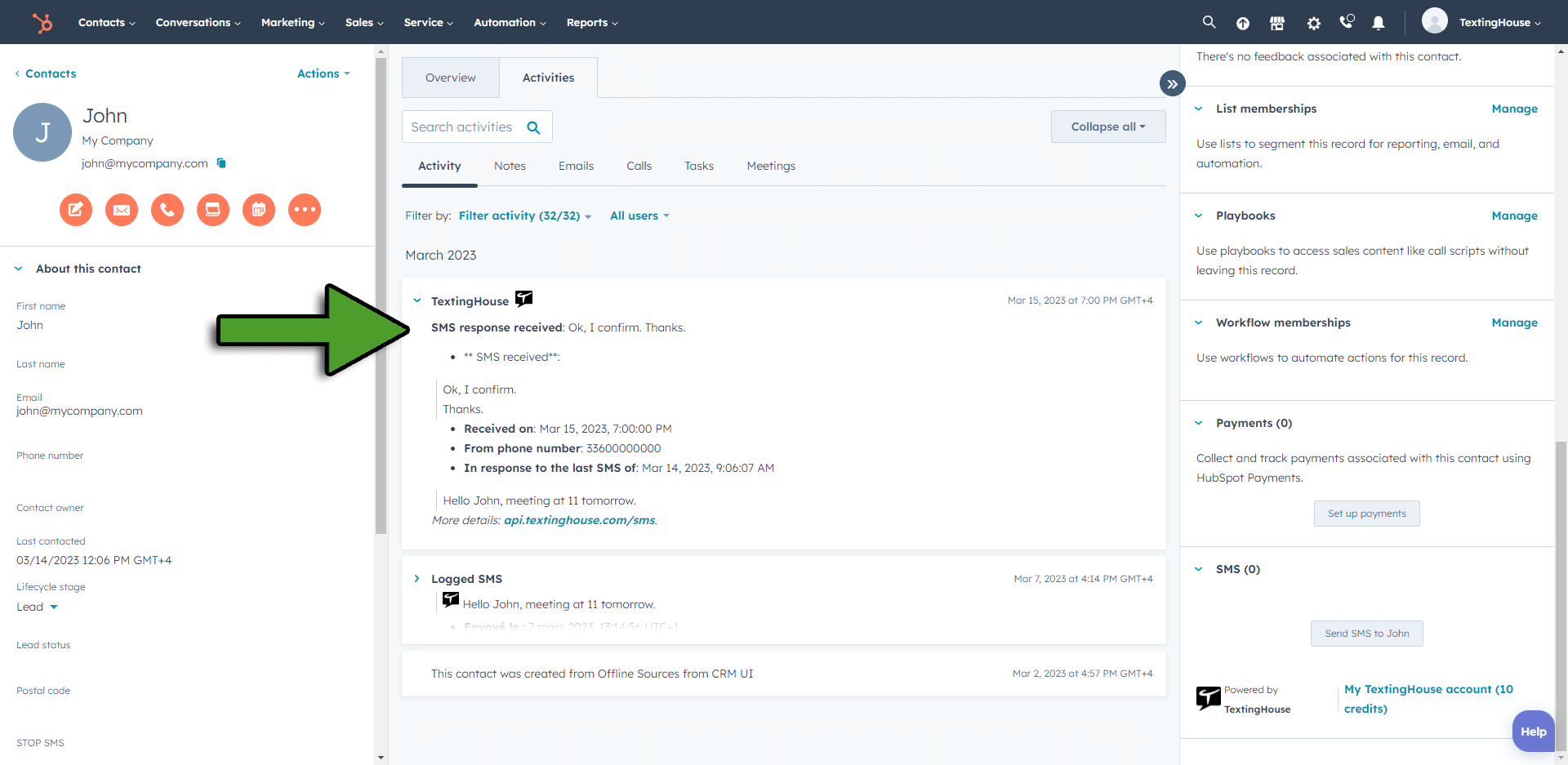Collapse the TextingHouse SMS activity entry
The height and width of the screenshot is (765, 1568).
417,300
